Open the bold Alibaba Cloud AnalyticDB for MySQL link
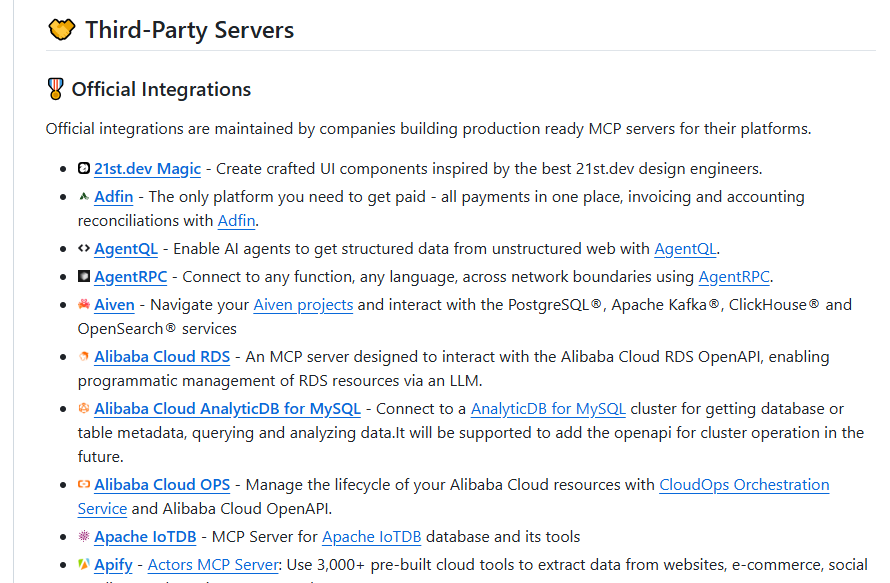 point(227,408)
